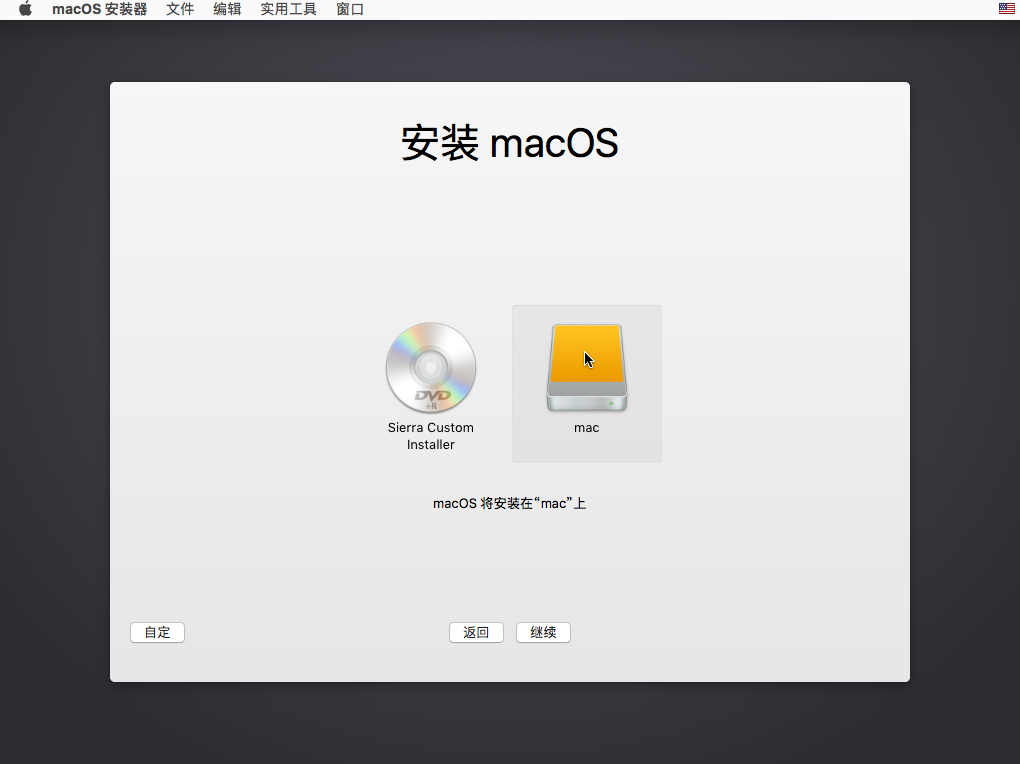Open the 实用工具 menu
Viewport: 1020px width, 764px height.
click(x=288, y=9)
